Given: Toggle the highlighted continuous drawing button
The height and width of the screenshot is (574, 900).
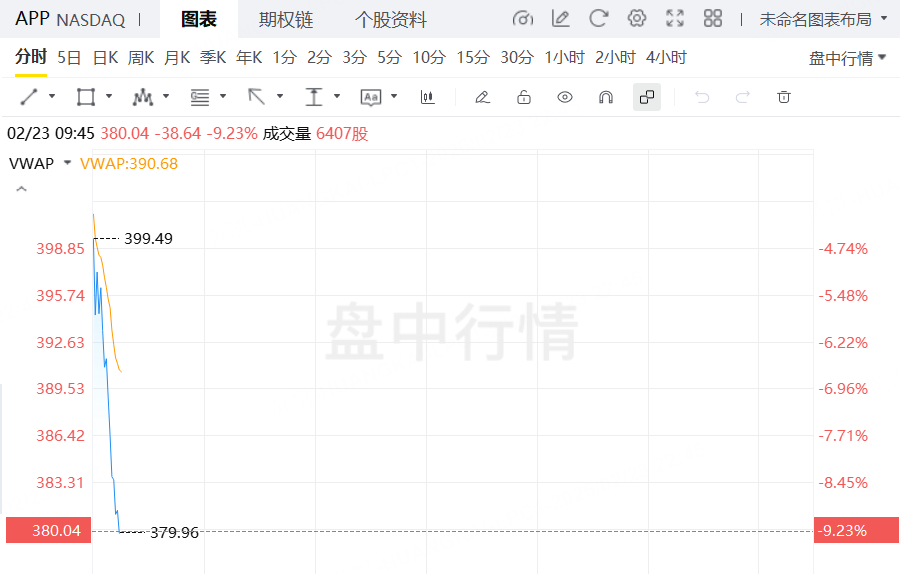Looking at the screenshot, I should [647, 97].
